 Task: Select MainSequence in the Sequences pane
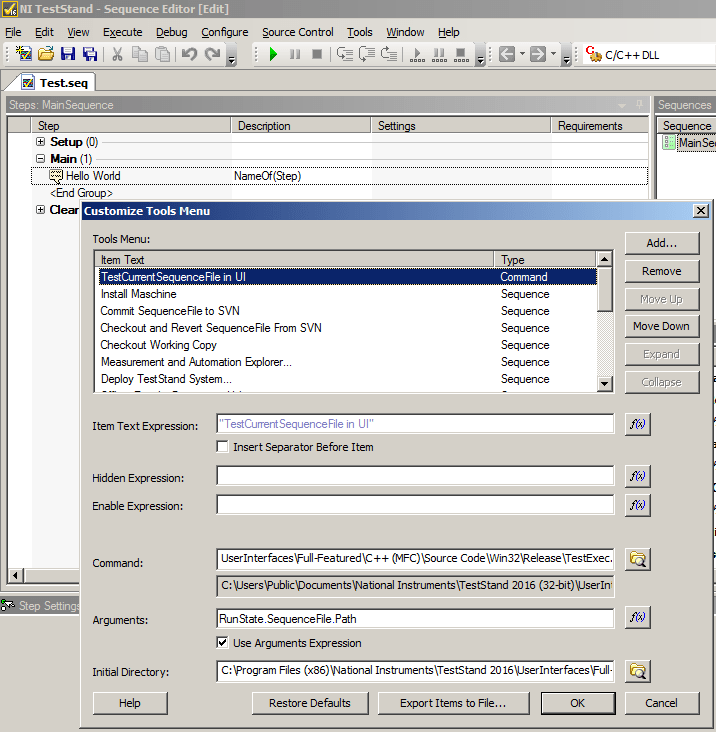point(691,143)
